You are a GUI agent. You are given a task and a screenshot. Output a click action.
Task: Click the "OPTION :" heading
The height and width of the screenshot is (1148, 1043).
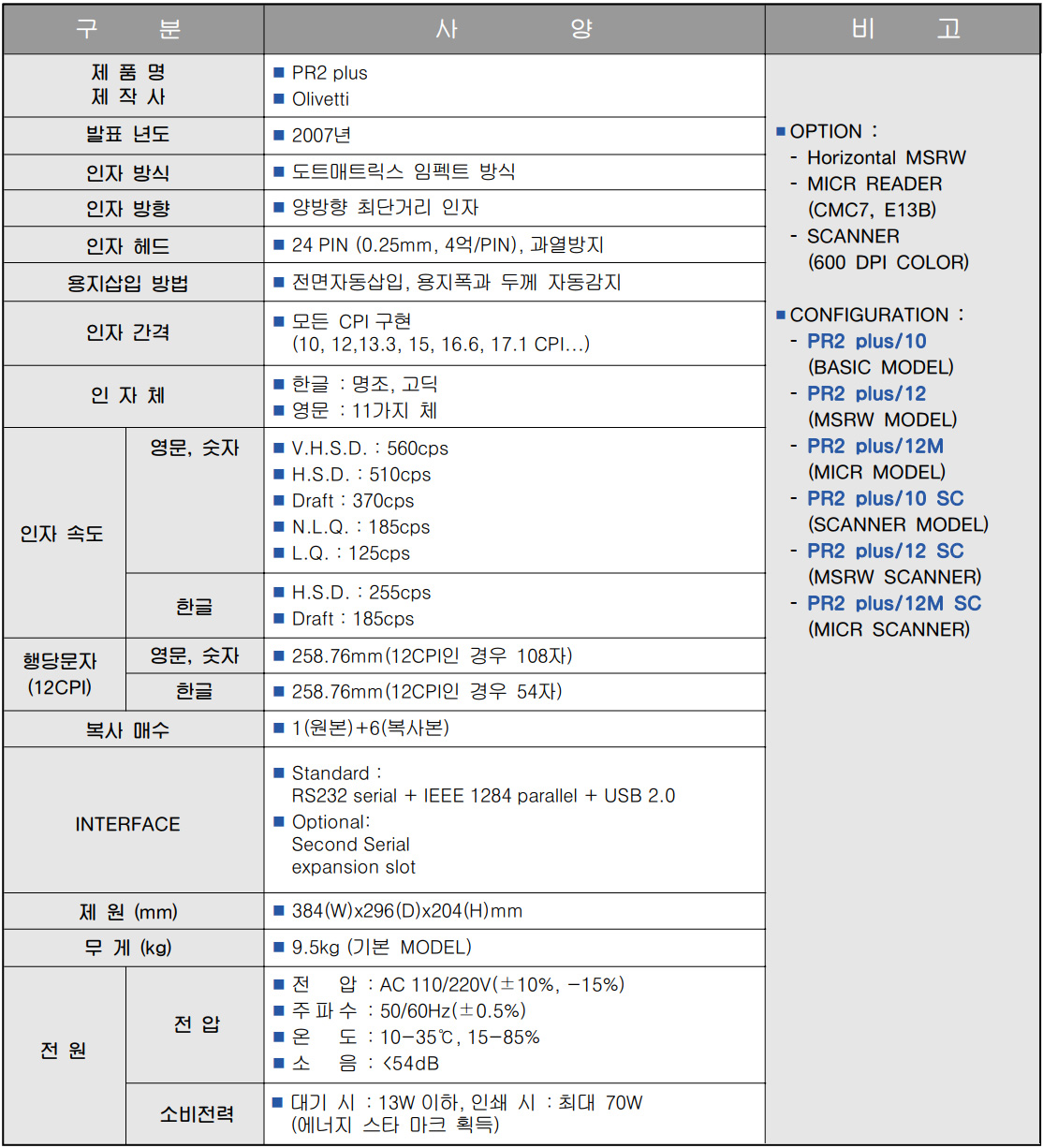coord(835,132)
